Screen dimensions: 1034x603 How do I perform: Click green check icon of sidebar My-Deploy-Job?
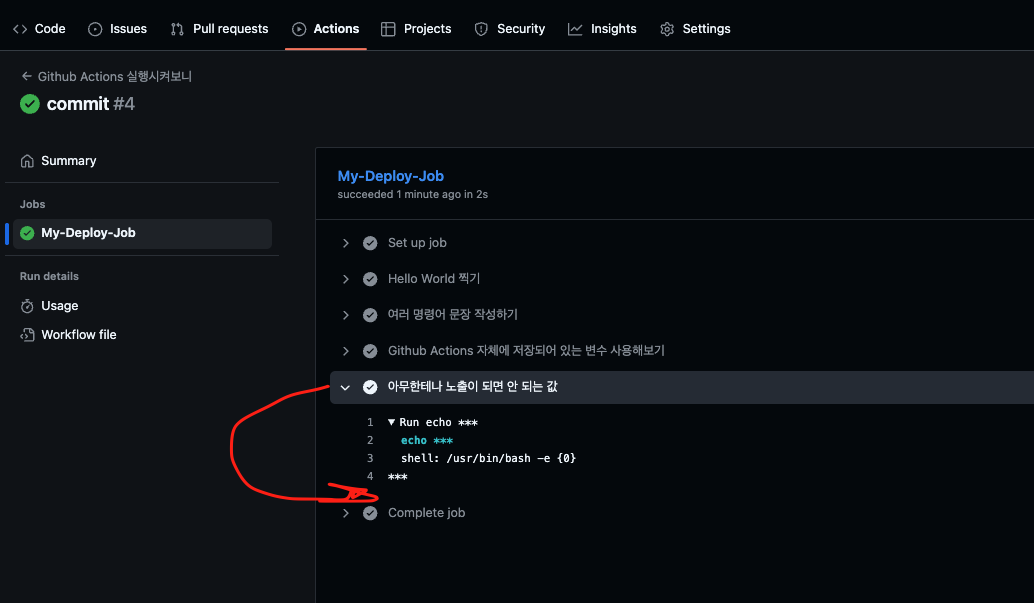pyautogui.click(x=27, y=233)
